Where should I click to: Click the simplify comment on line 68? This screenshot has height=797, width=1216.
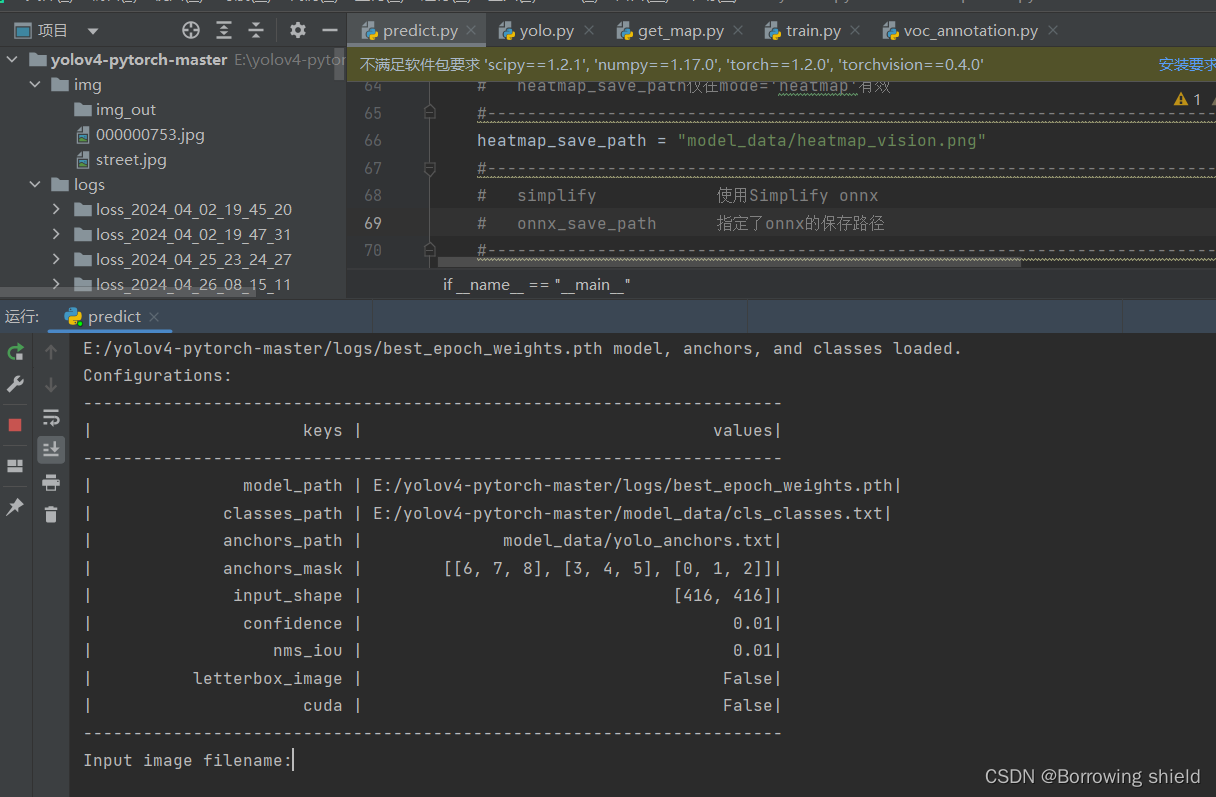coord(677,195)
